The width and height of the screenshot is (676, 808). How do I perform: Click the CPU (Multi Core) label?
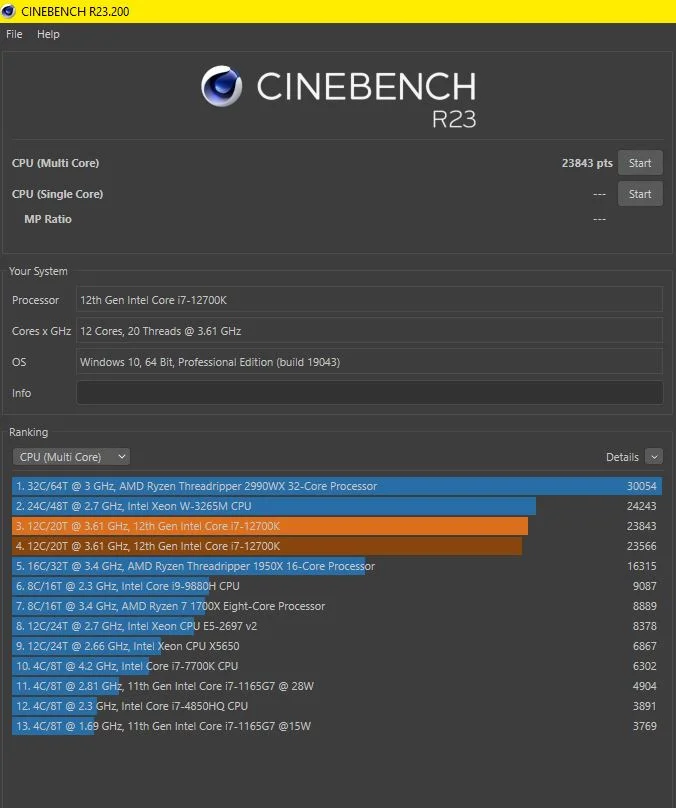pos(56,163)
